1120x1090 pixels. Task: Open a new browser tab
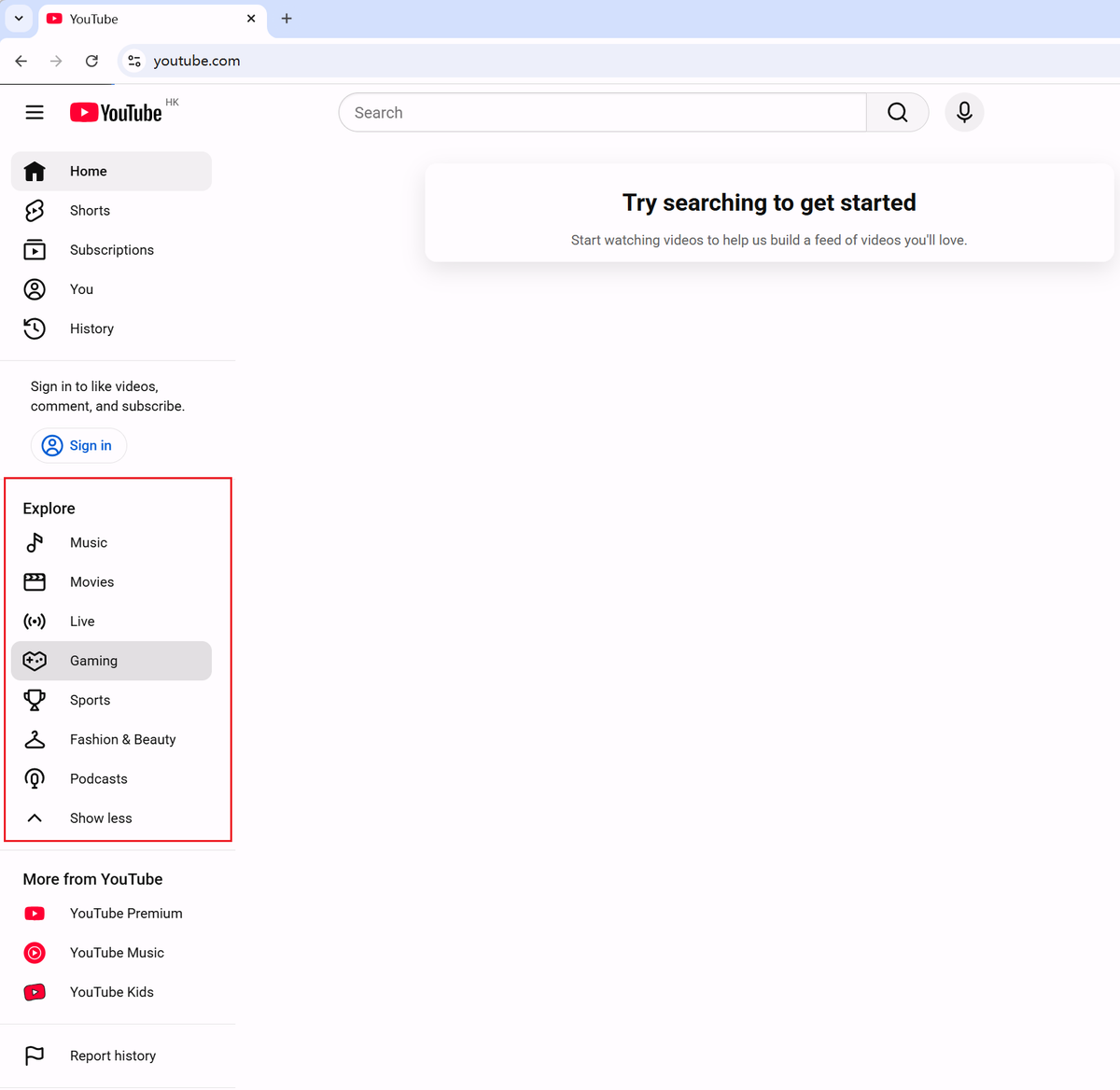coord(287,19)
